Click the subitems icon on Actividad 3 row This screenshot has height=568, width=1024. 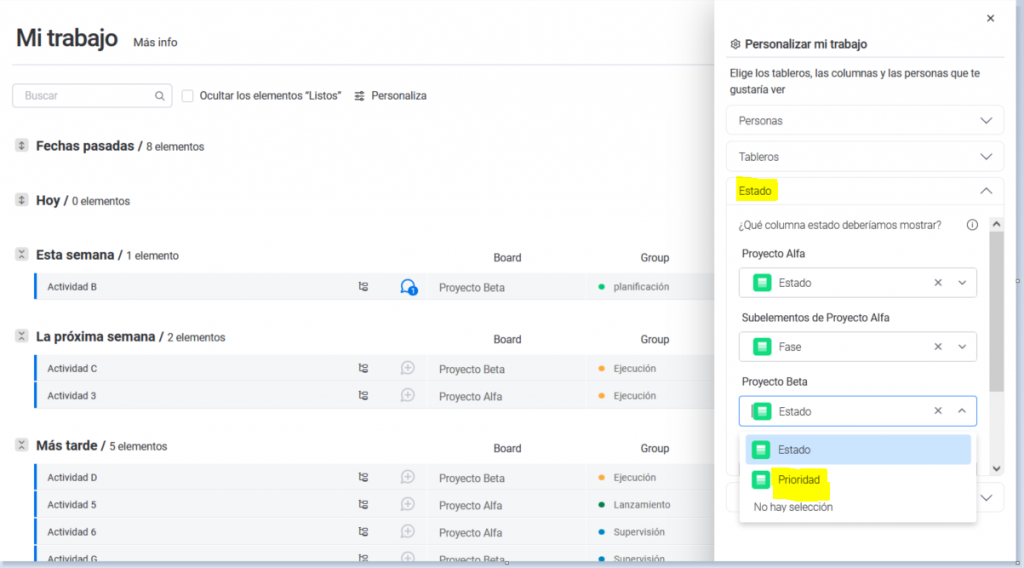point(363,395)
